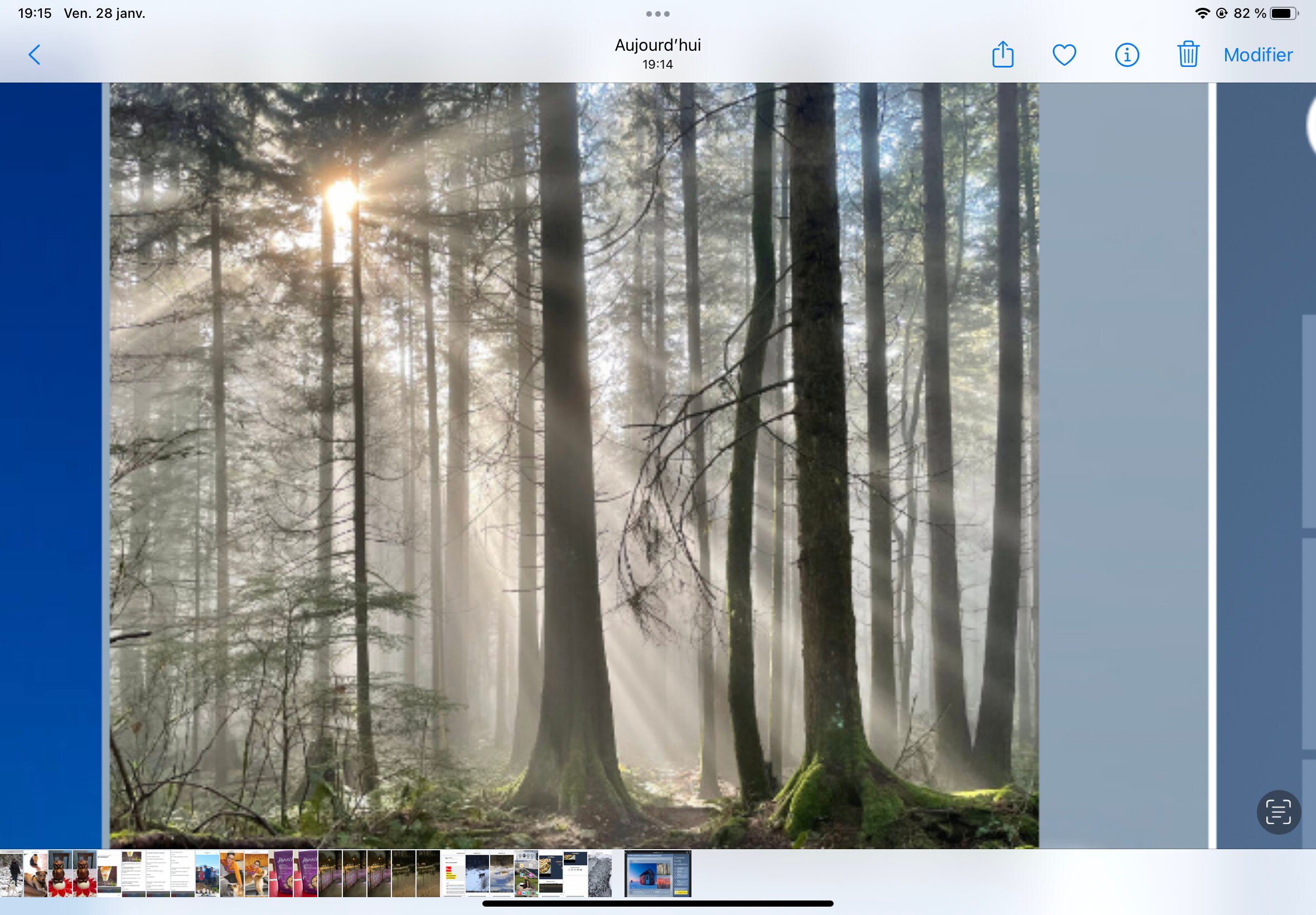Select the group of hikers thumbnail
Screen dimensions: 1316x915
point(207,874)
